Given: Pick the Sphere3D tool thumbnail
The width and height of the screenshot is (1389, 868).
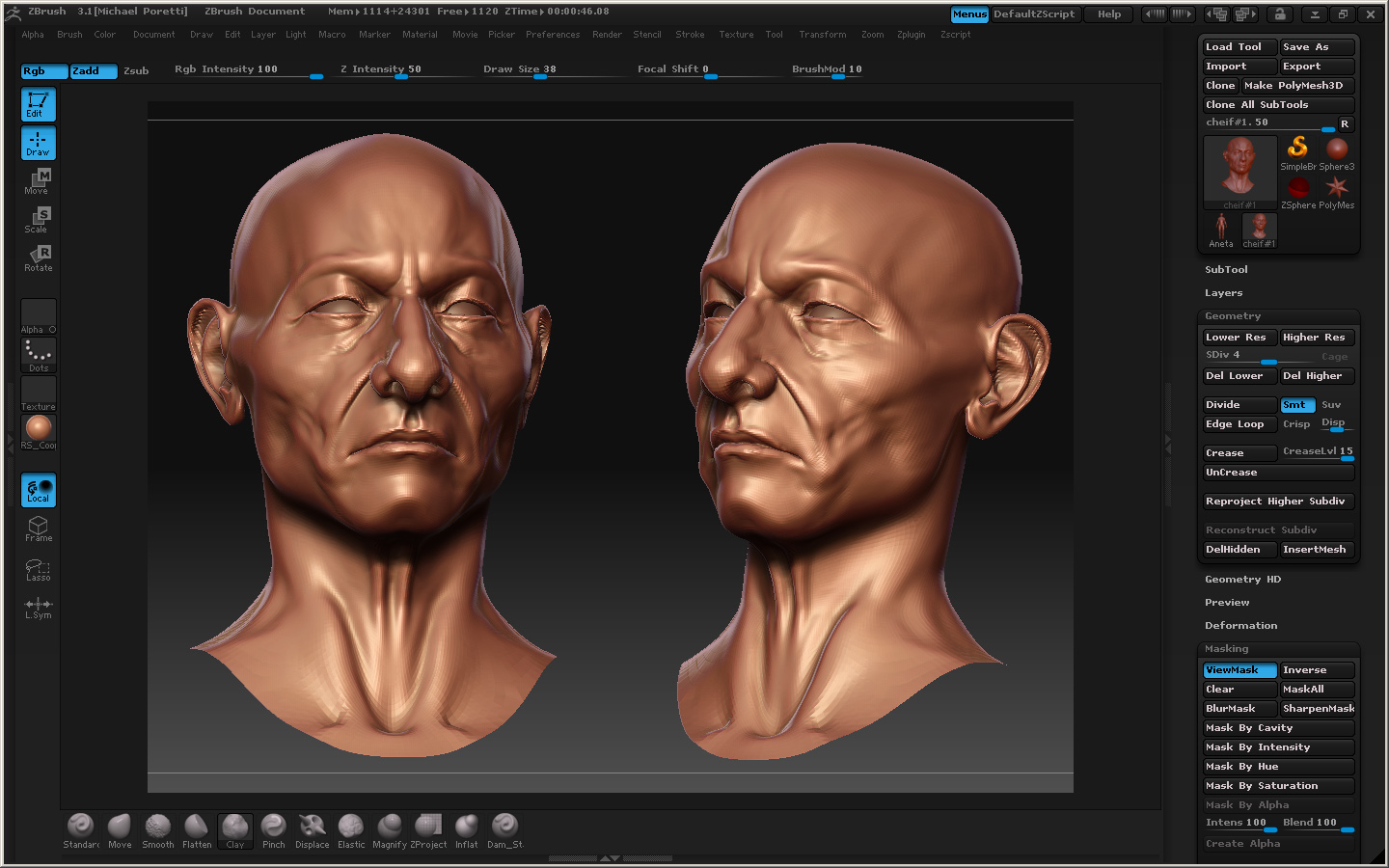Looking at the screenshot, I should click(x=1337, y=153).
